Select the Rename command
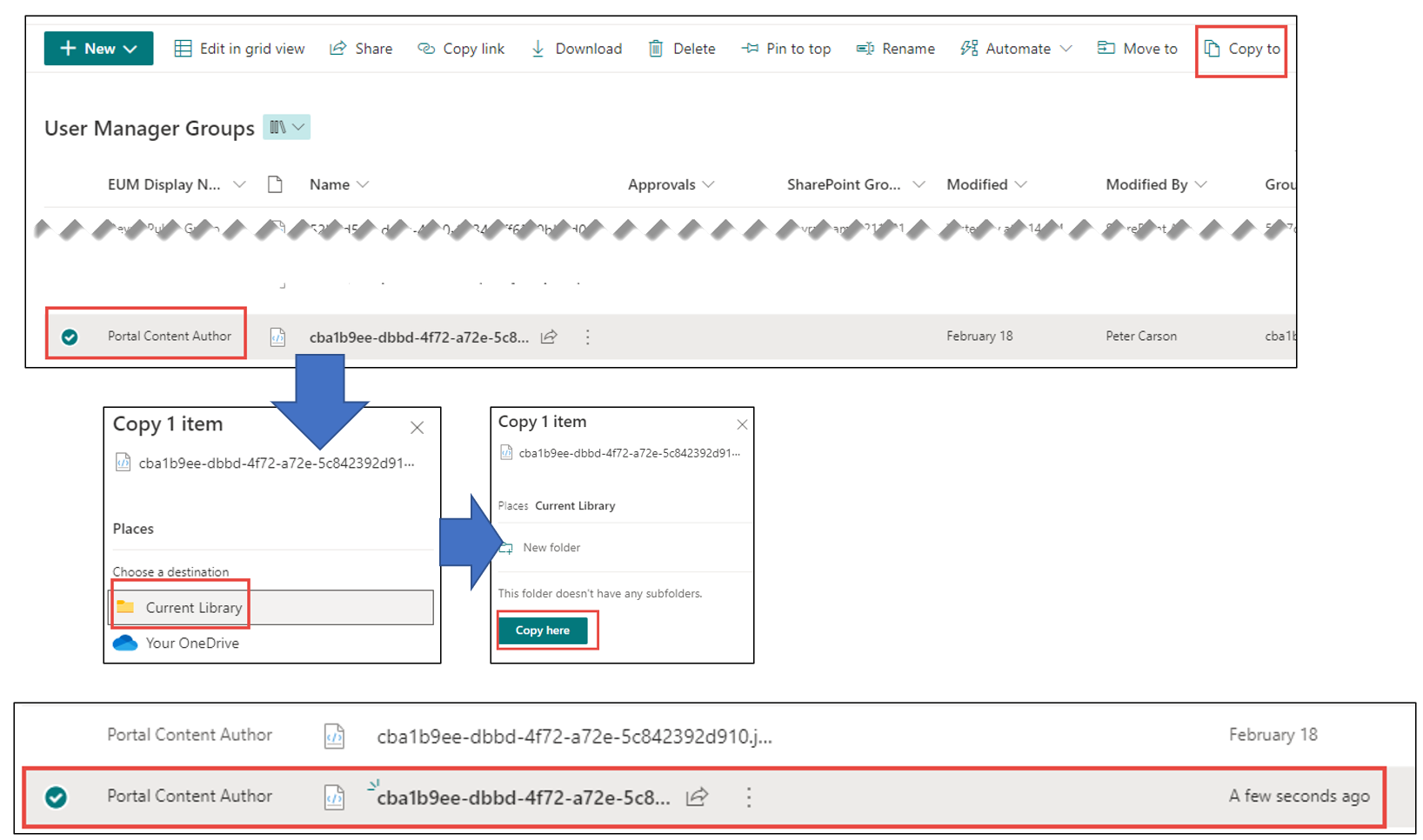1423x840 pixels. pyautogui.click(x=896, y=49)
